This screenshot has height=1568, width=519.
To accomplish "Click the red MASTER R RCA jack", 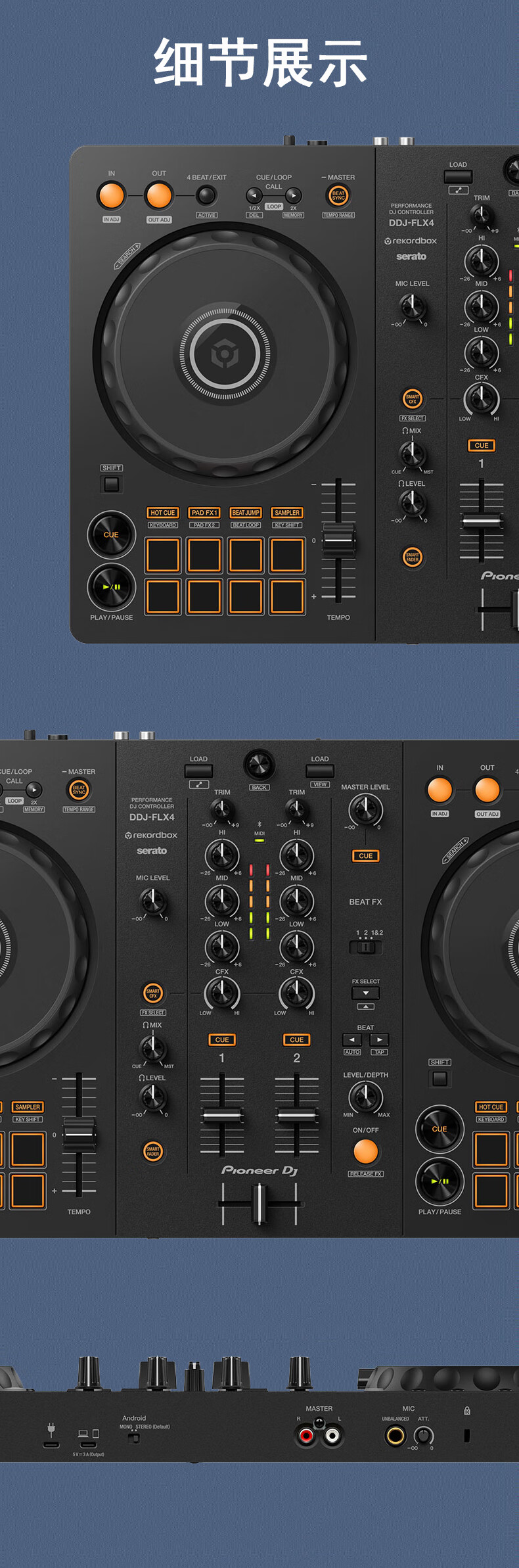I will tap(306, 1436).
